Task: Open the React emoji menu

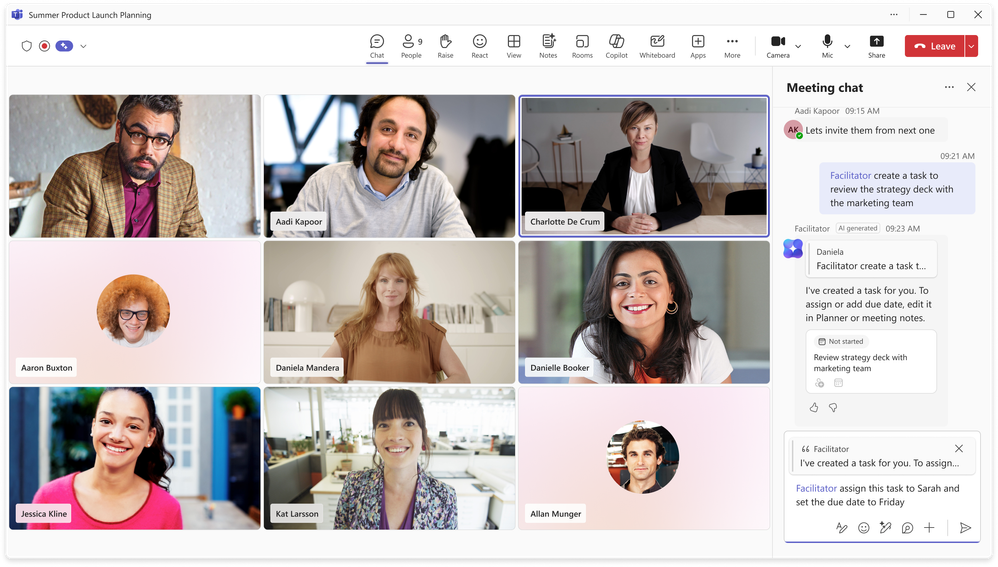Action: (x=479, y=46)
